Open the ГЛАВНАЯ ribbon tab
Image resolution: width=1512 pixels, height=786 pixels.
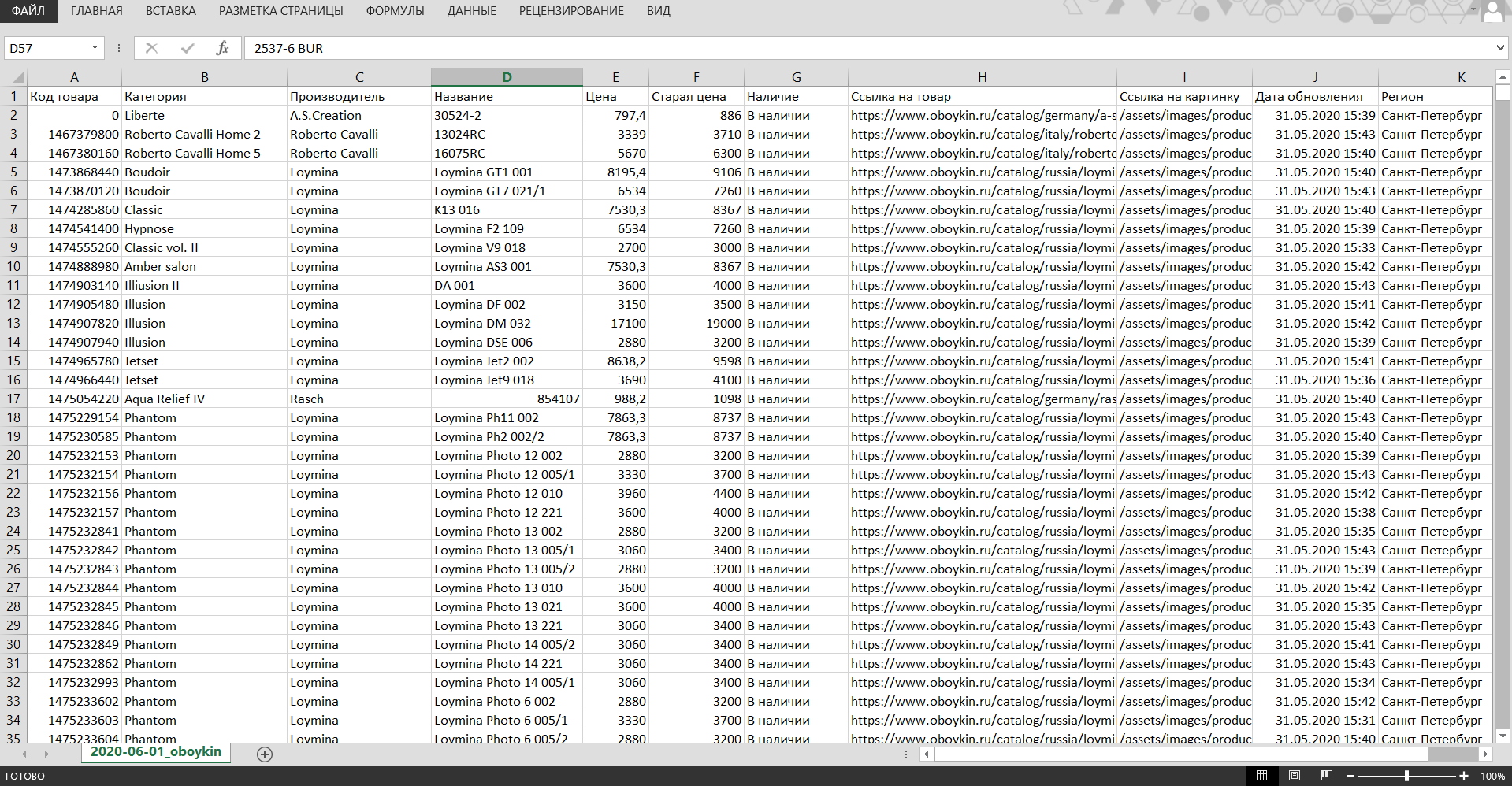97,11
